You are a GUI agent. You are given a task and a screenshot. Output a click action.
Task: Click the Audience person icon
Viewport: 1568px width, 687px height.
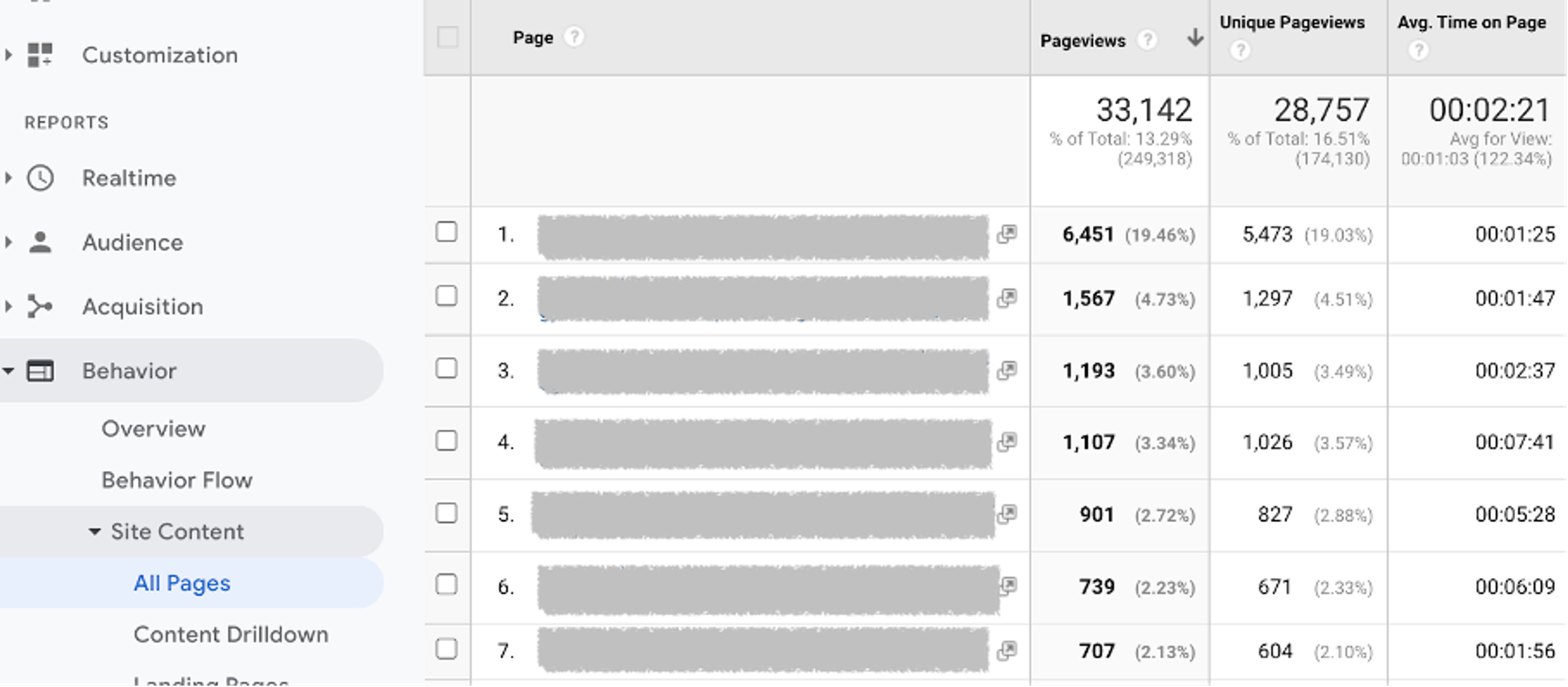click(40, 242)
